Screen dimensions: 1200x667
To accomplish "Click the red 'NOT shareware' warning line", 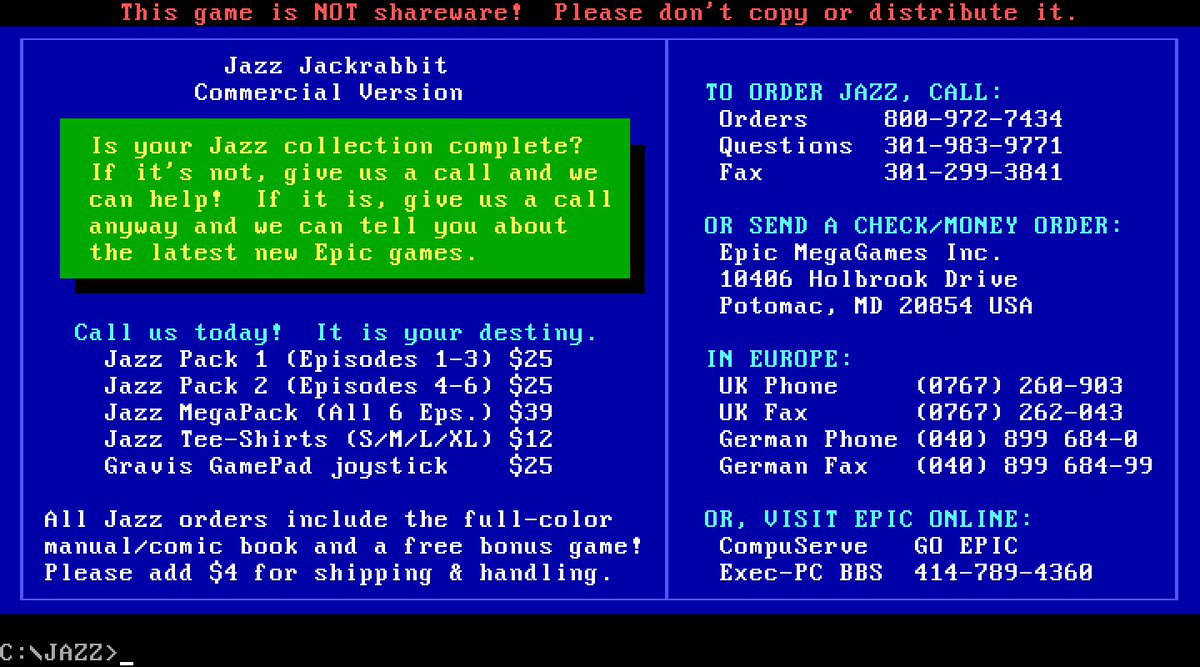I will [x=599, y=13].
